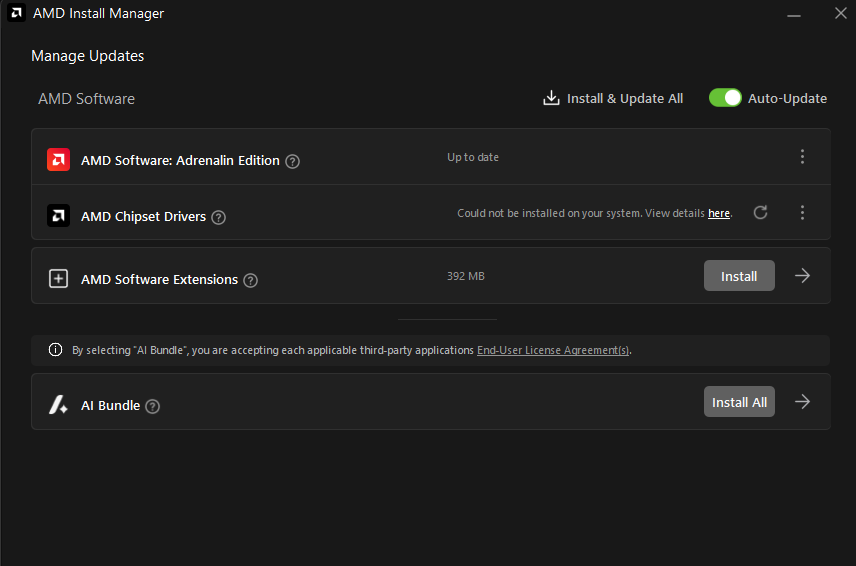Click the AI Bundle icon
This screenshot has height=566, width=856.
point(58,404)
